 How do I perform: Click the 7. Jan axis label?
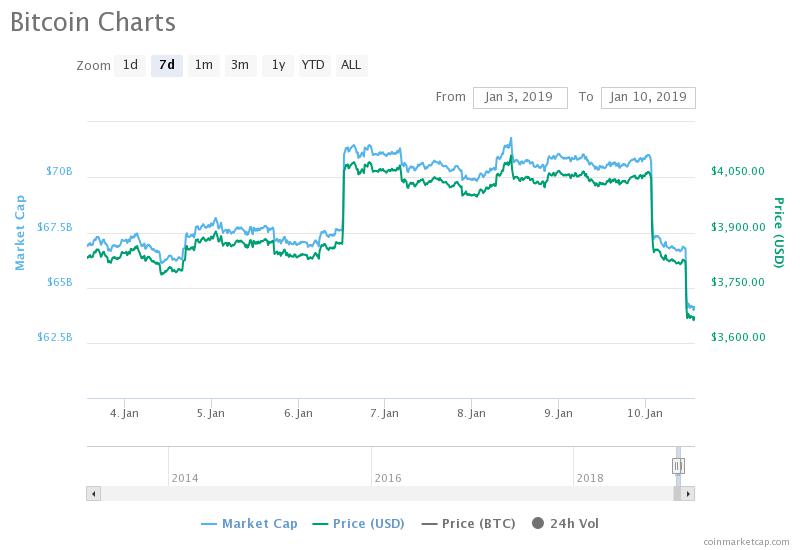[x=384, y=413]
